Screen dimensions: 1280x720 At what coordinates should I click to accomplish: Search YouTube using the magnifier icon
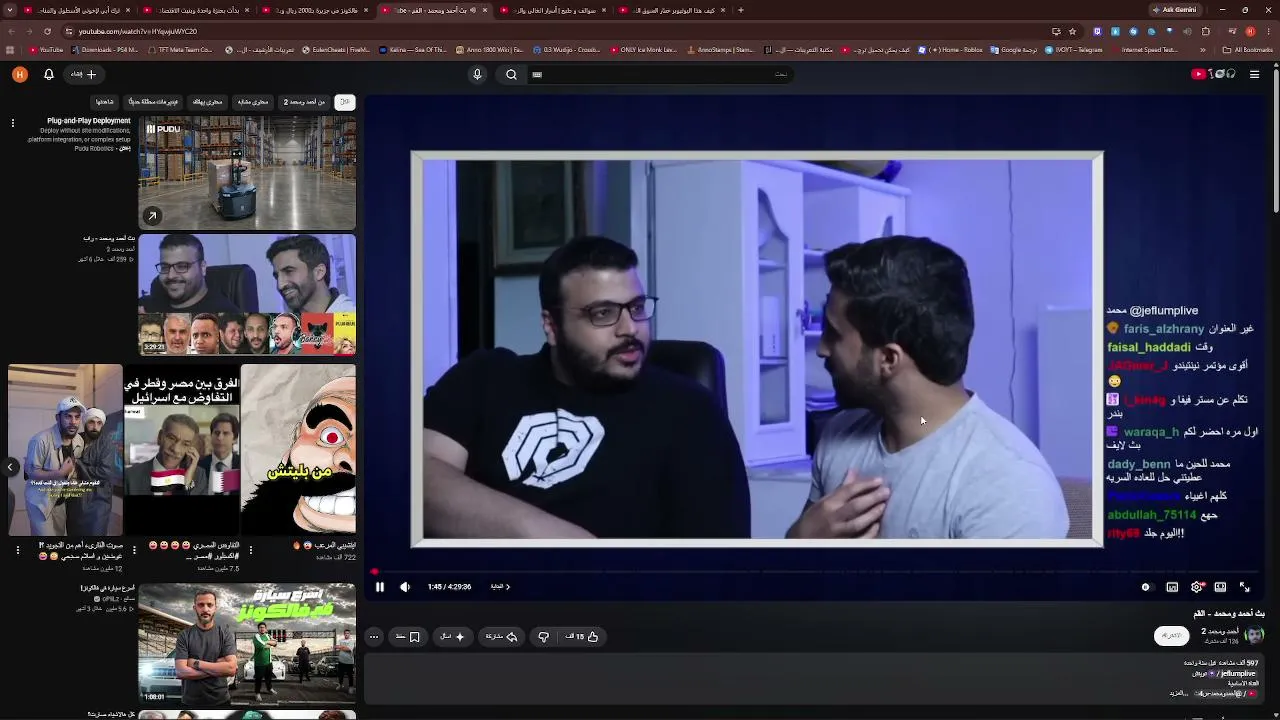tap(511, 74)
